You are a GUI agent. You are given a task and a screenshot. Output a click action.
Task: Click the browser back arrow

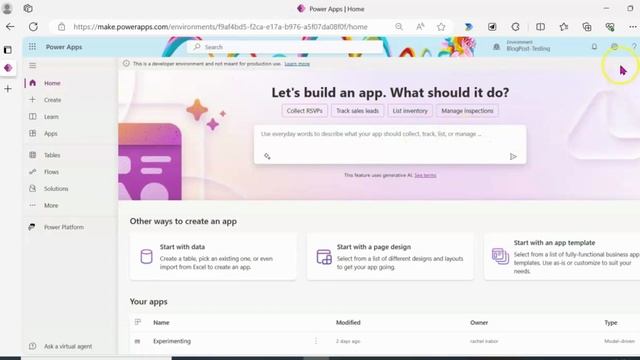(x=10, y=27)
